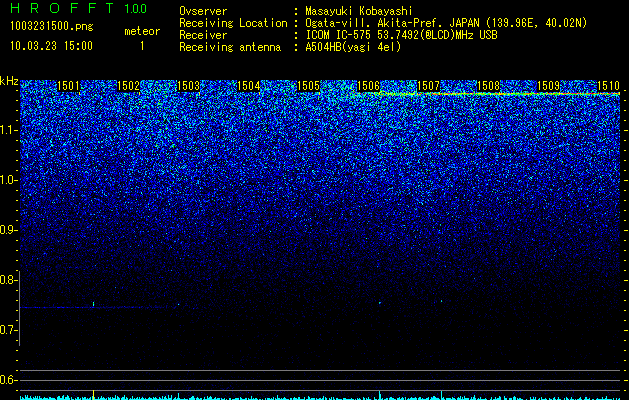This screenshot has height=400, width=629.
Task: Click the 0.6 kHz axis label
Action: (x=9, y=380)
